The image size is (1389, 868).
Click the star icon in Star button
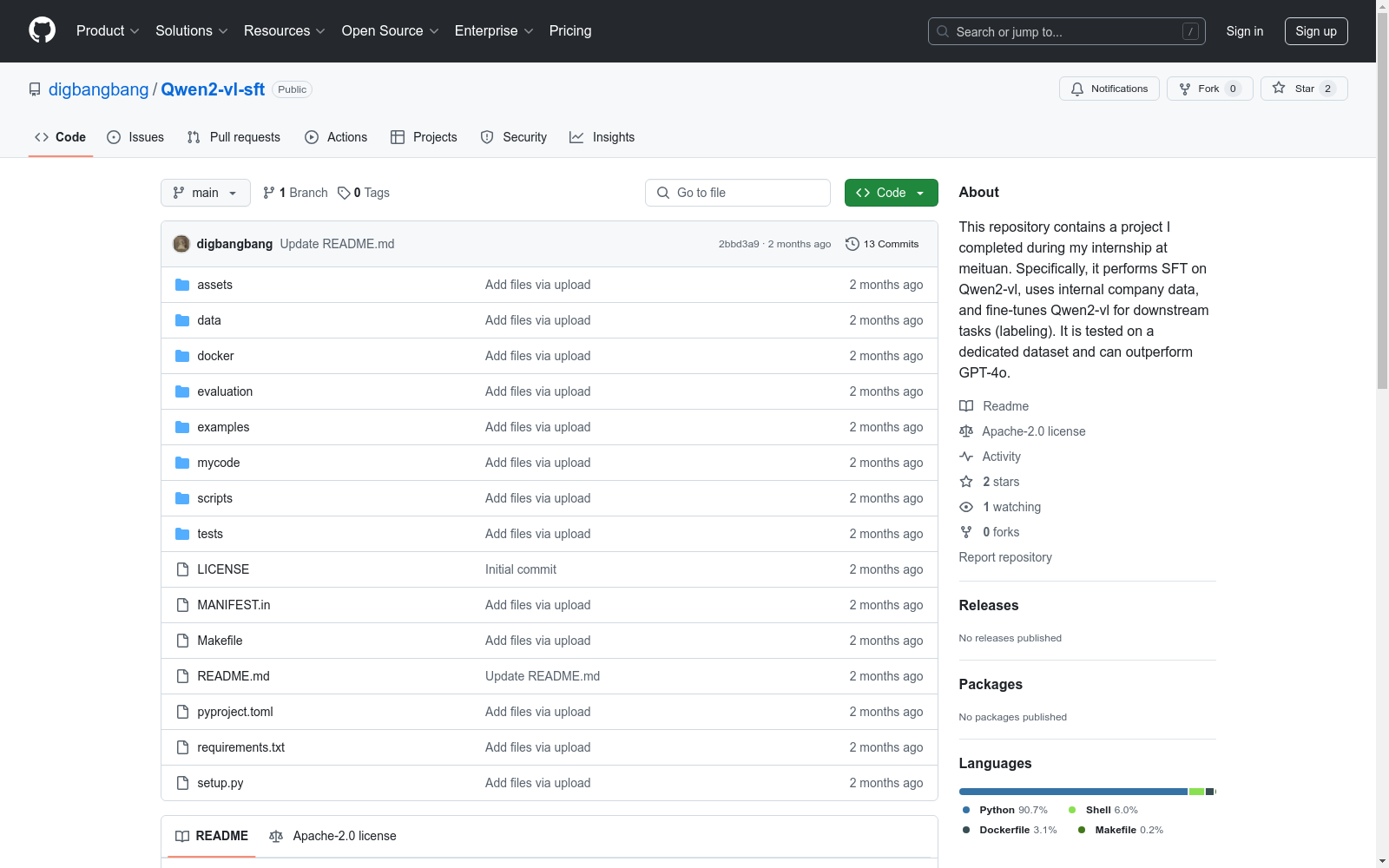[1279, 88]
